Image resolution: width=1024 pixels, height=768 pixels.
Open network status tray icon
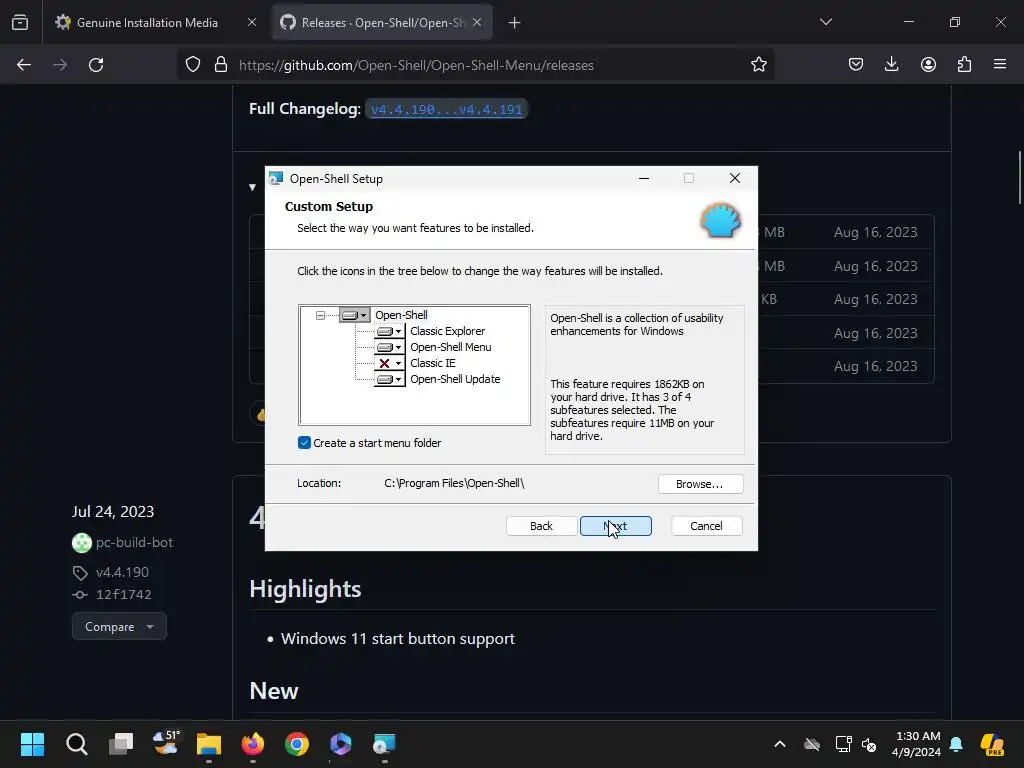point(843,744)
